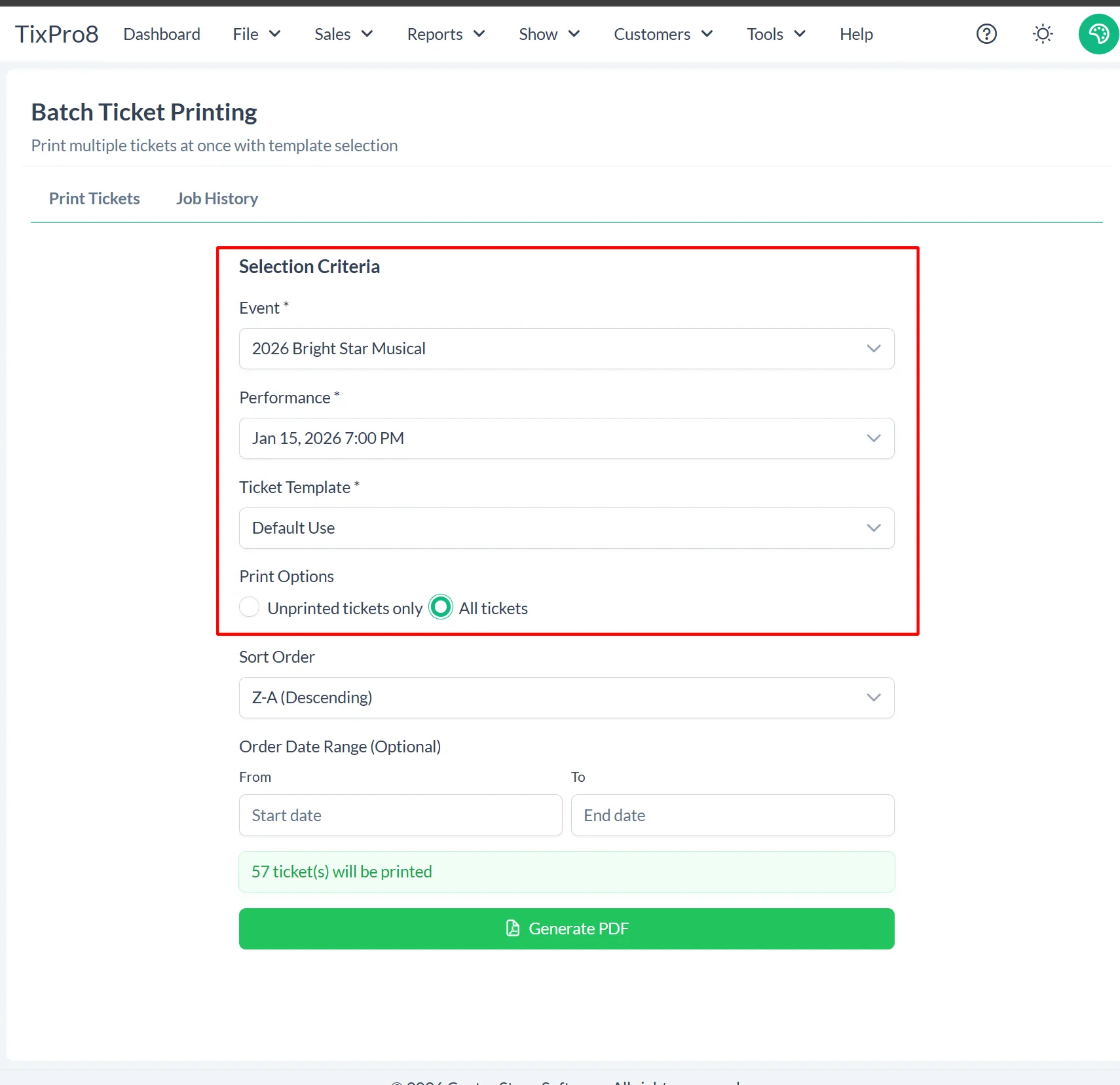The height and width of the screenshot is (1085, 1120).
Task: Expand the Performance date dropdown
Action: (x=567, y=438)
